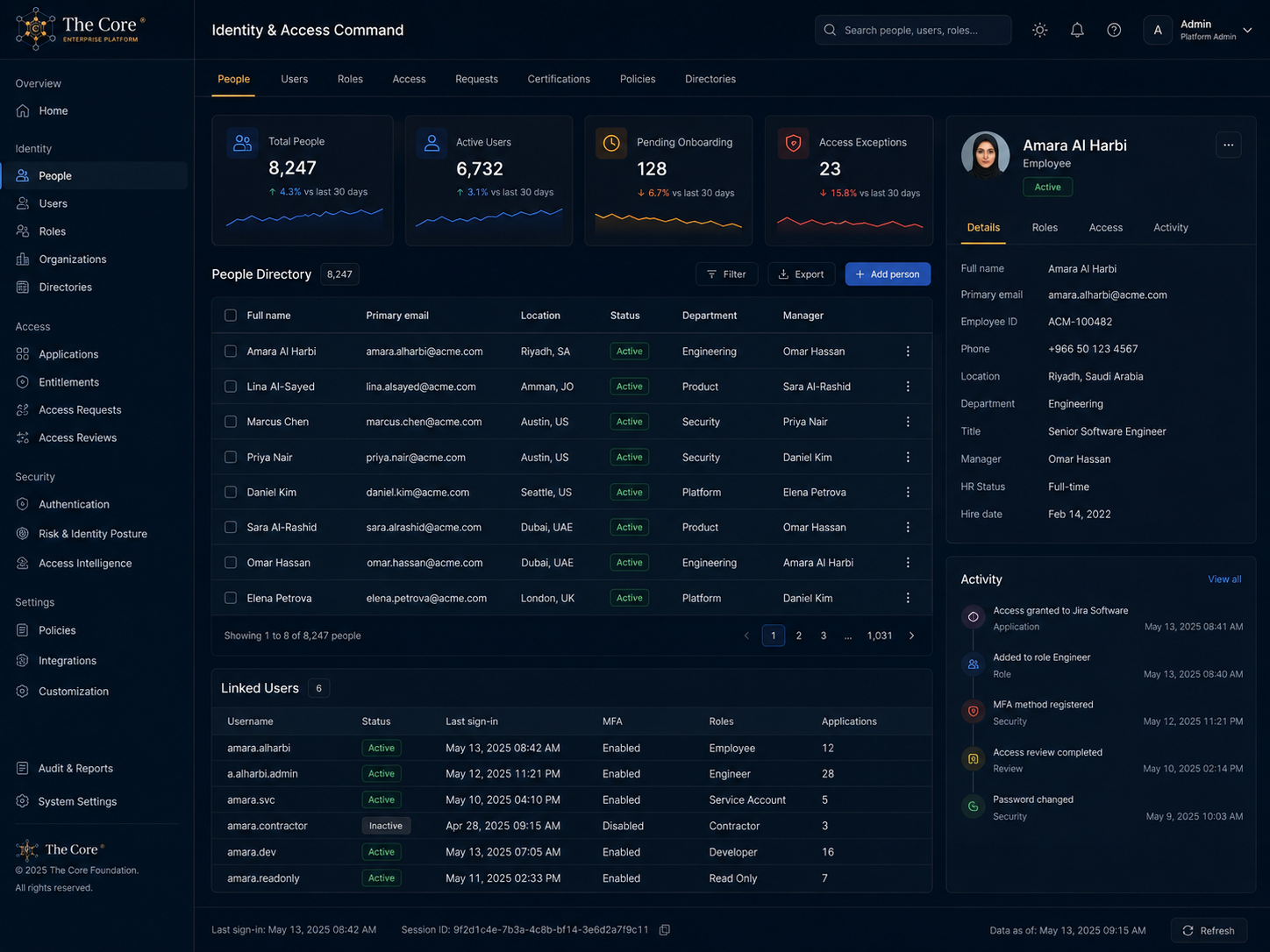Click the Refresh button
This screenshot has height=952, width=1270.
point(1209,930)
